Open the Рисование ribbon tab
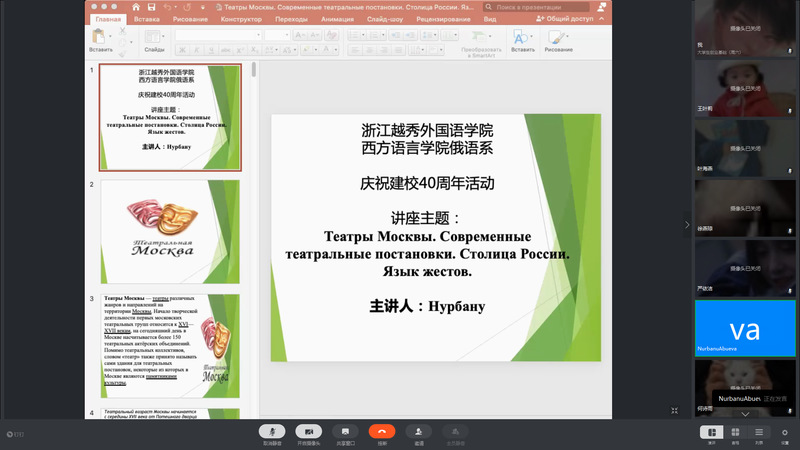This screenshot has width=800, height=450. click(190, 19)
